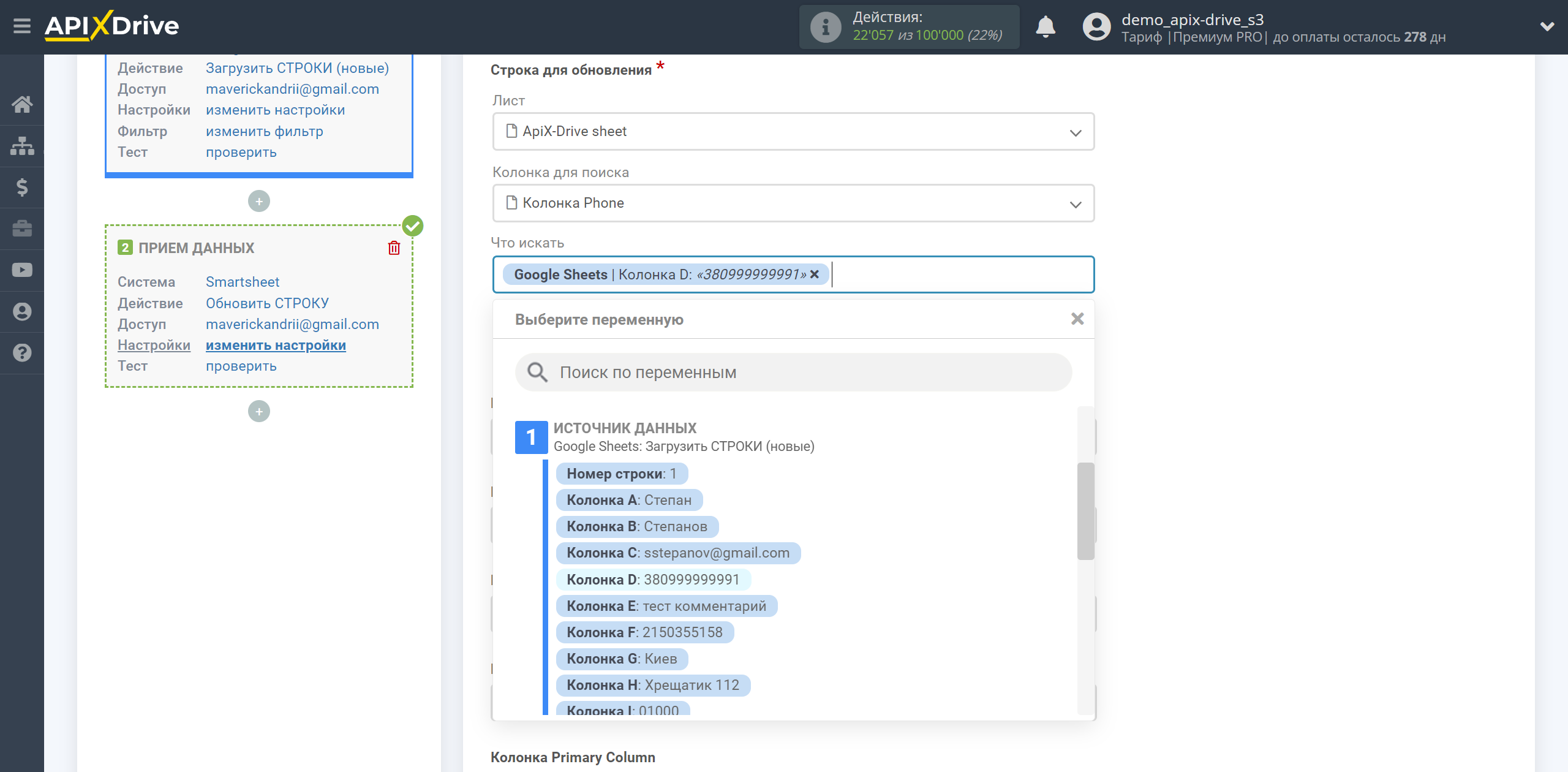The height and width of the screenshot is (772, 1568).
Task: Expand the account menu chevron
Action: click(1547, 27)
